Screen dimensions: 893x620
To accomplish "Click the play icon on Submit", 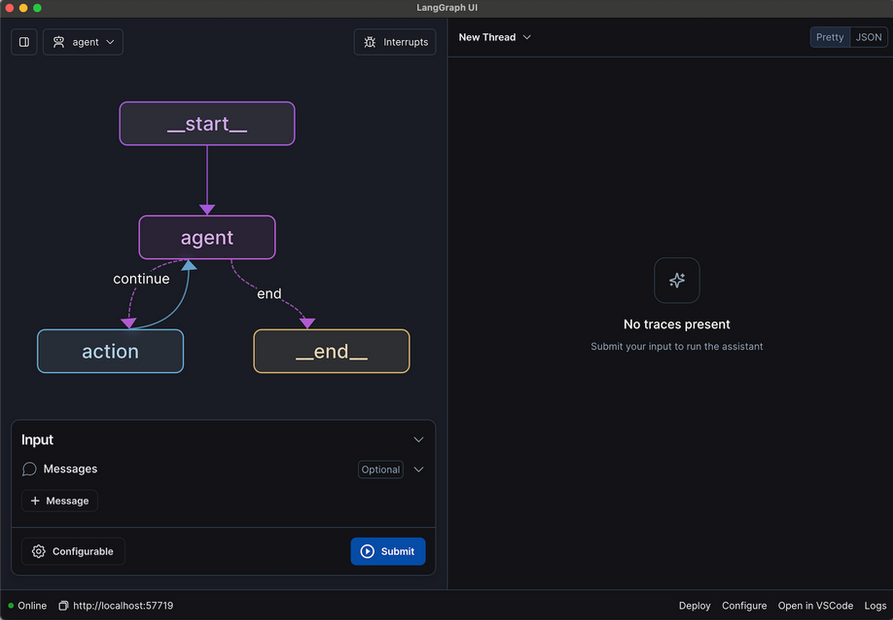I will pos(367,551).
